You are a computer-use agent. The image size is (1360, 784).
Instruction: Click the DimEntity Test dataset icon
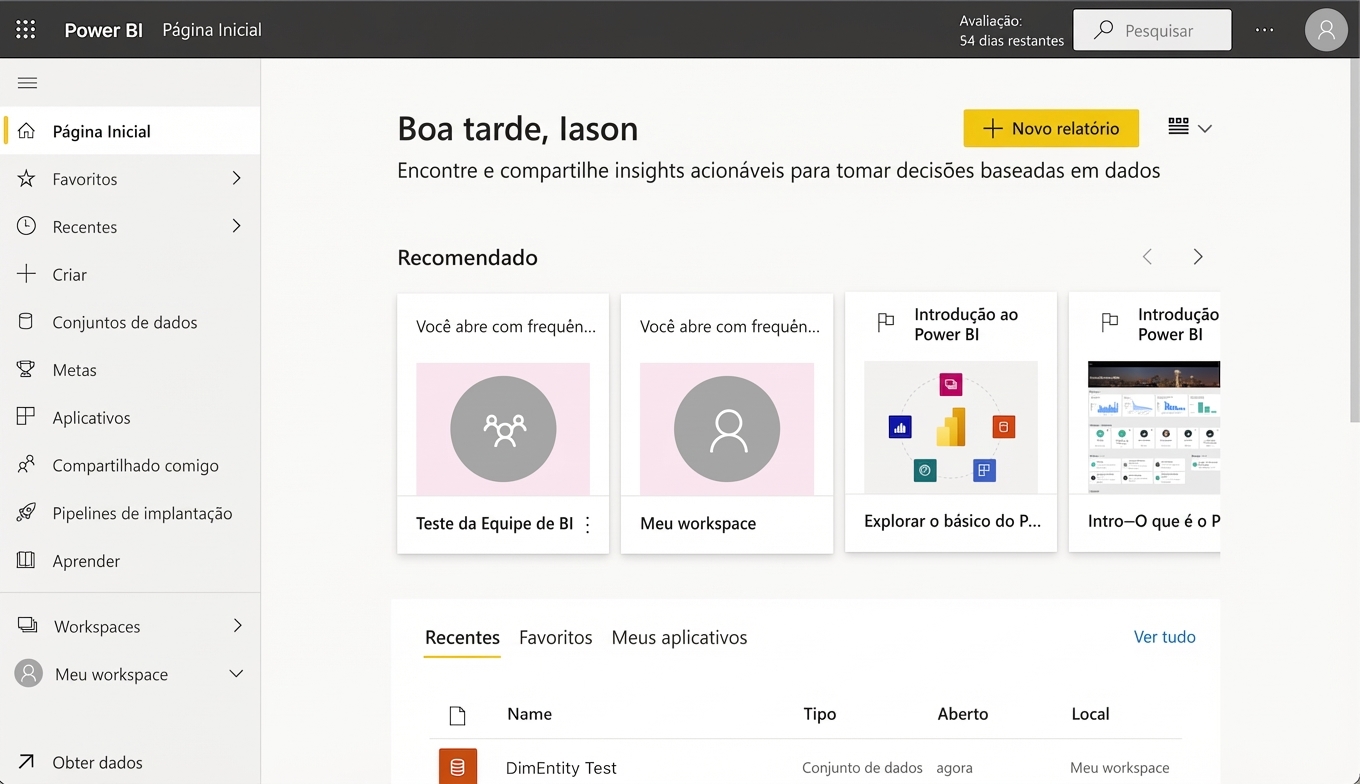[x=458, y=767]
